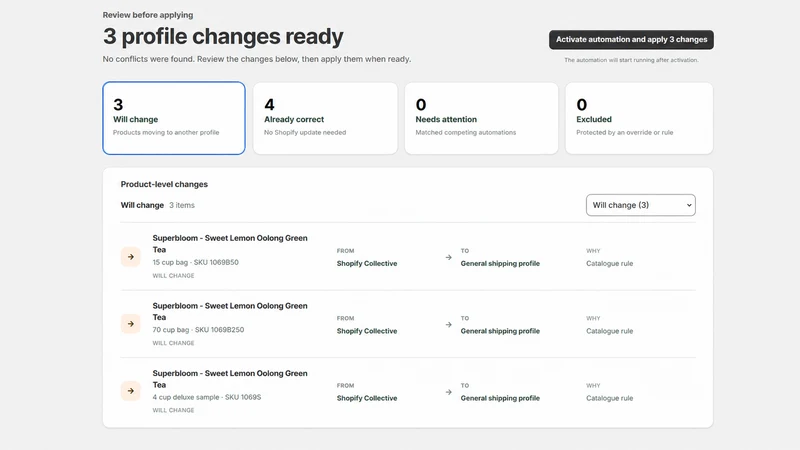Click orange arrow icon for SKU 1069B250 row
The height and width of the screenshot is (450, 800).
coord(131,324)
